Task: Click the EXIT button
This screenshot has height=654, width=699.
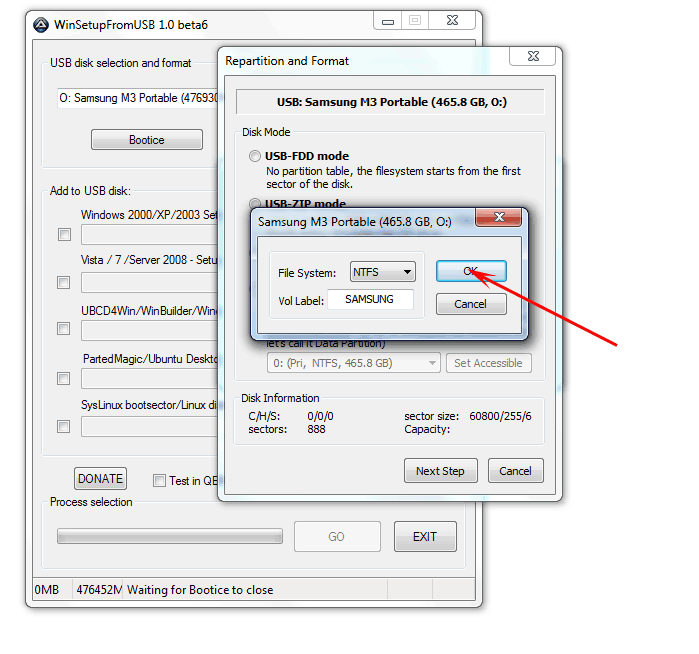Action: [x=425, y=536]
